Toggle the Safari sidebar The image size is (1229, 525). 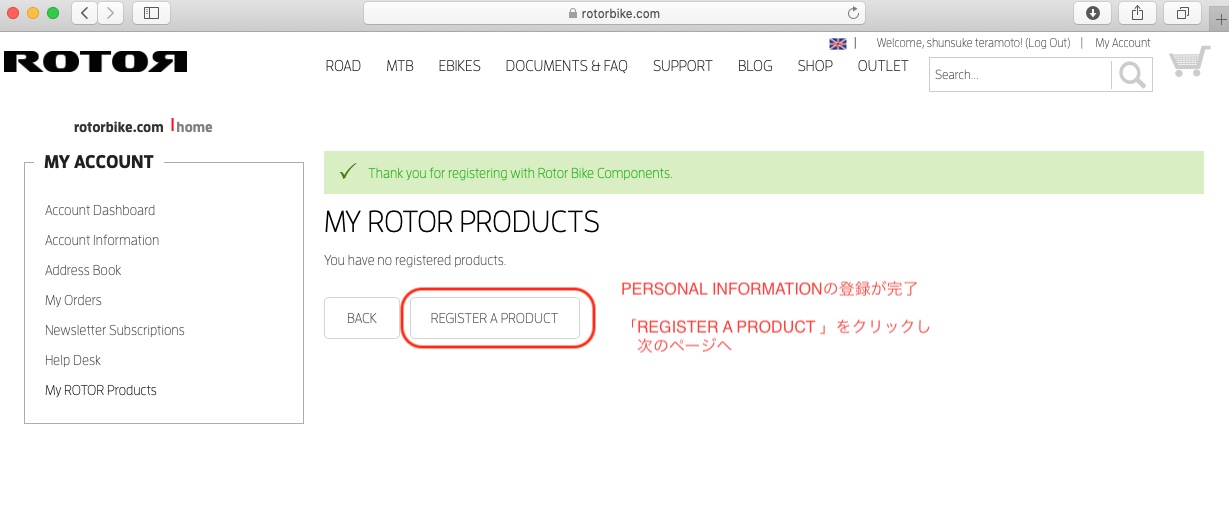(151, 13)
